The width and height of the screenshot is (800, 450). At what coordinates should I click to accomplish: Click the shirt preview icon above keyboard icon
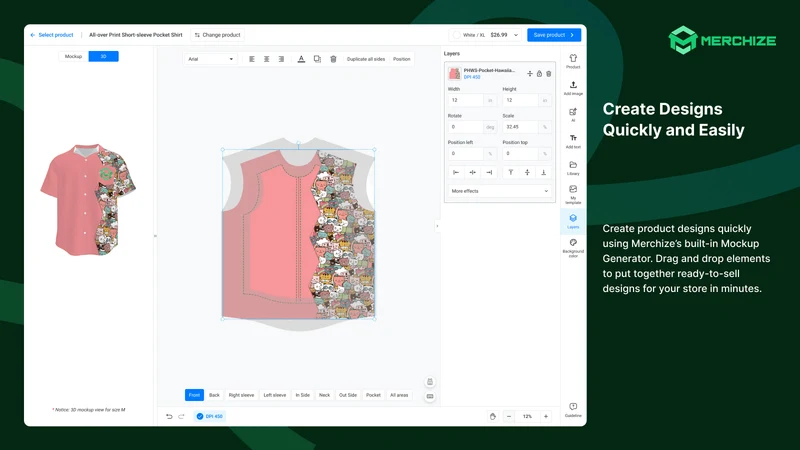click(x=430, y=382)
